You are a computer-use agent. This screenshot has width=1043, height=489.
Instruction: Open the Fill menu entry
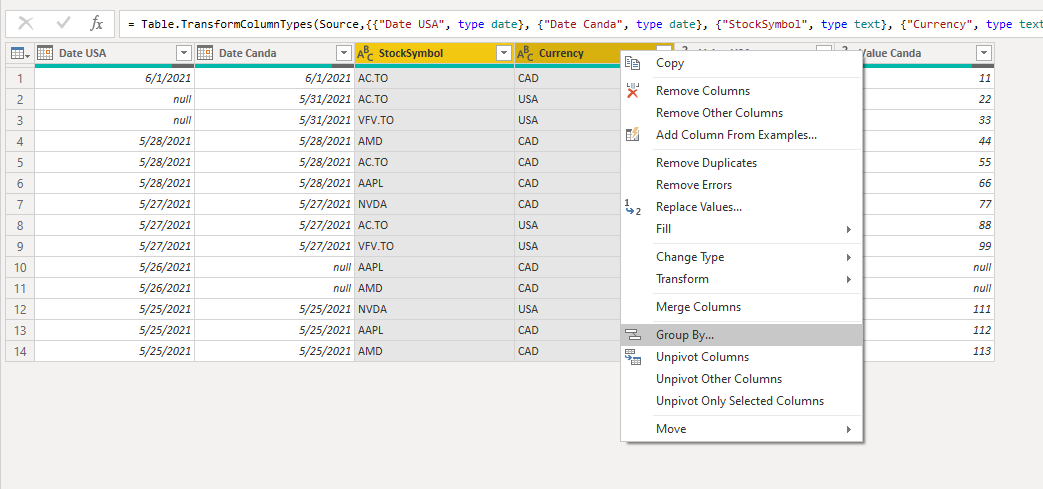741,229
